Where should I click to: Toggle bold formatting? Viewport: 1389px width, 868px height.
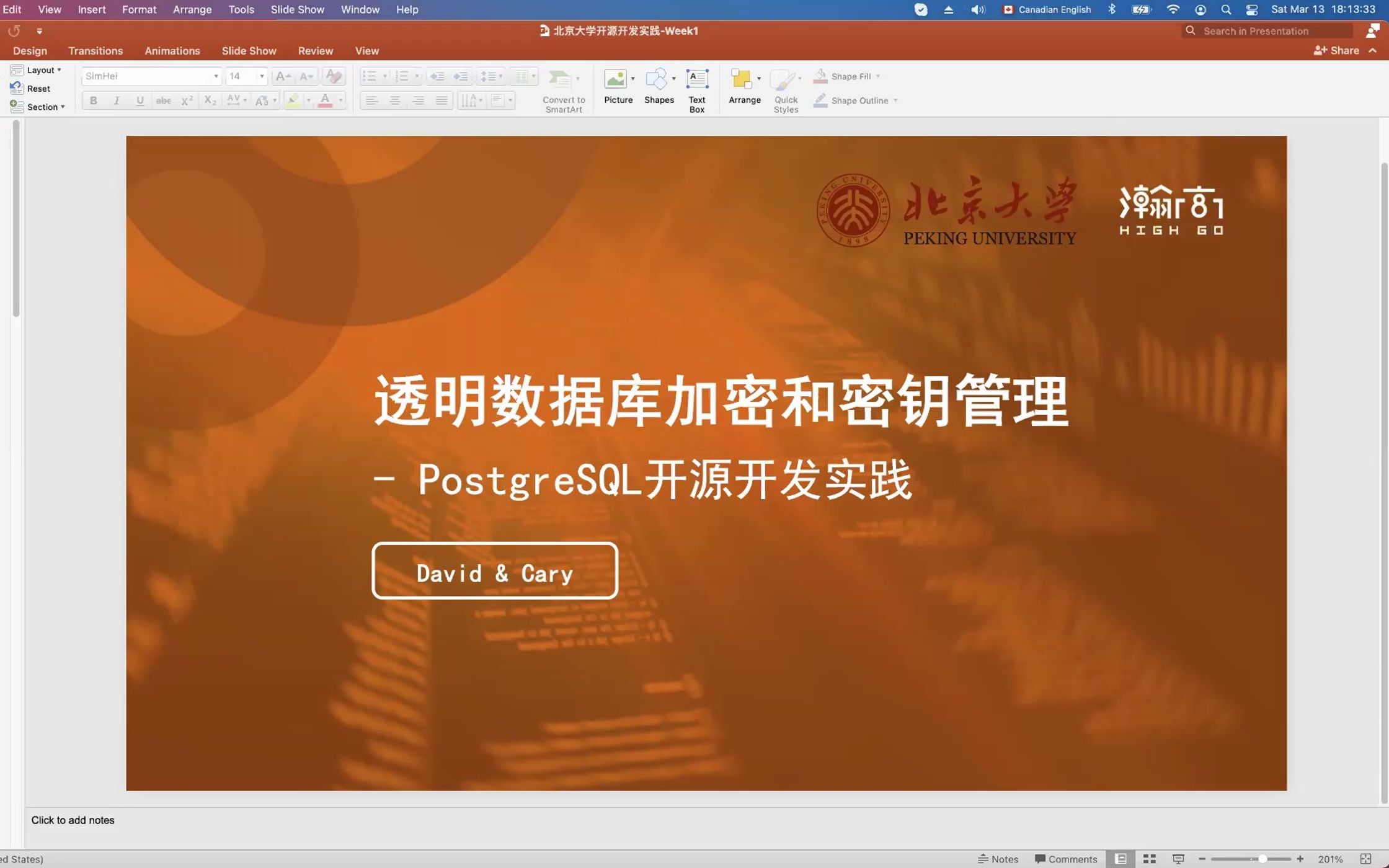click(92, 100)
